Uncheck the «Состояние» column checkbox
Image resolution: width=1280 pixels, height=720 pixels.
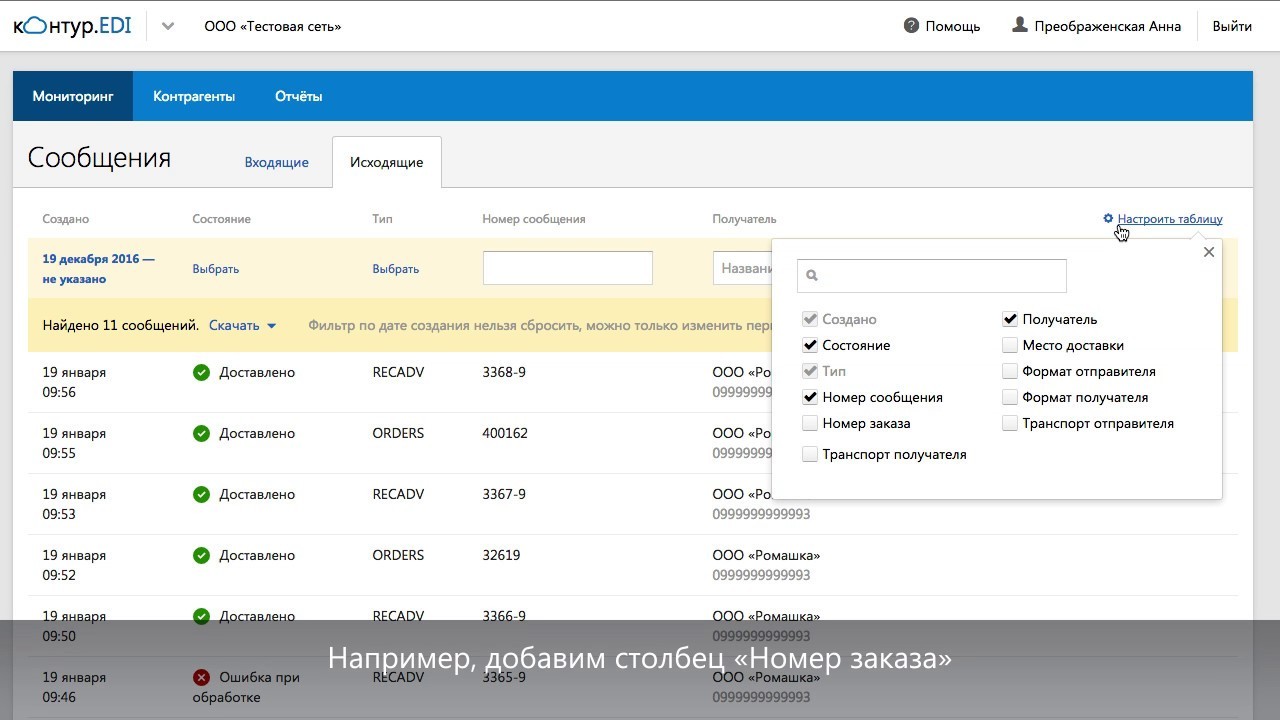tap(810, 345)
